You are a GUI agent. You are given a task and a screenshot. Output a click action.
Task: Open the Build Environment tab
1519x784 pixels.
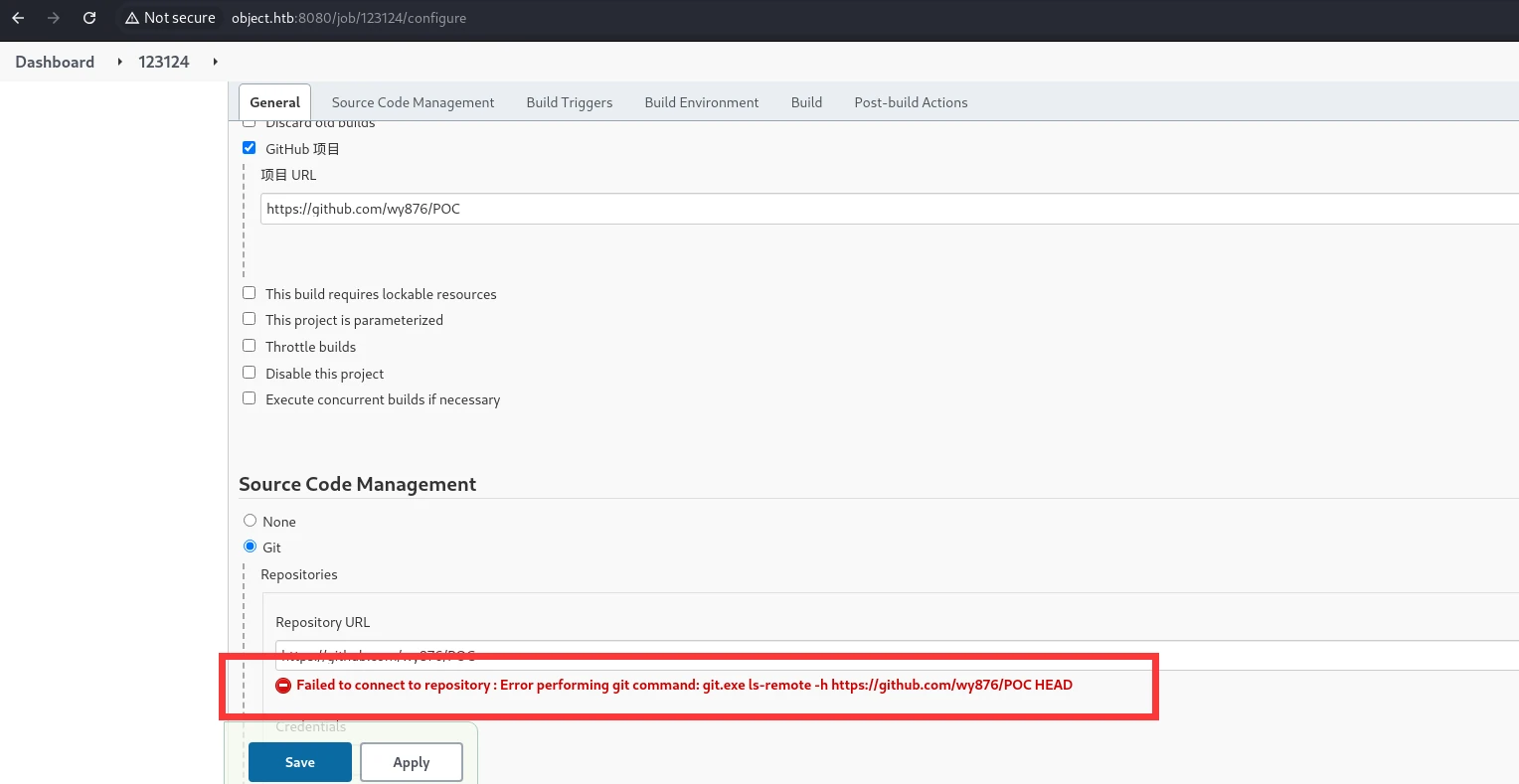click(x=702, y=102)
